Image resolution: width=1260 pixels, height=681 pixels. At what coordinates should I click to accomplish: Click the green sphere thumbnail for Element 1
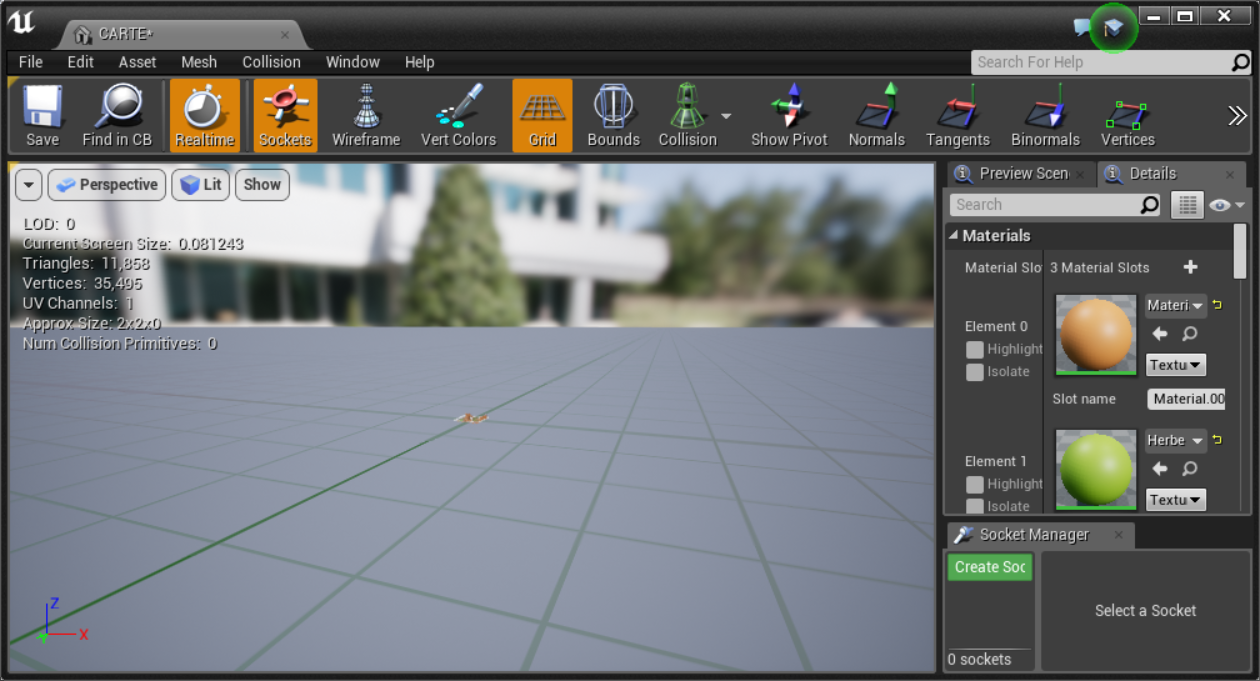coord(1094,470)
